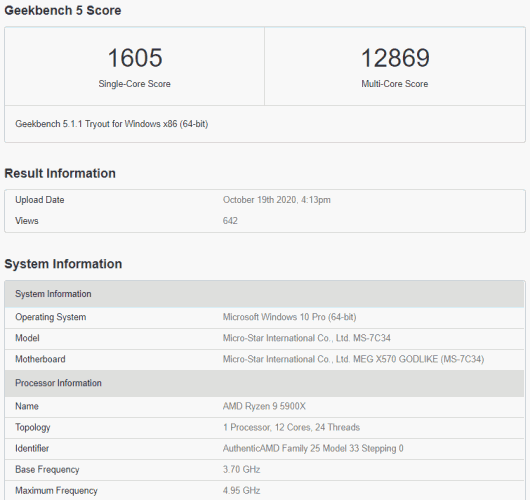530x500 pixels.
Task: Click the Views label
Action: click(x=27, y=221)
